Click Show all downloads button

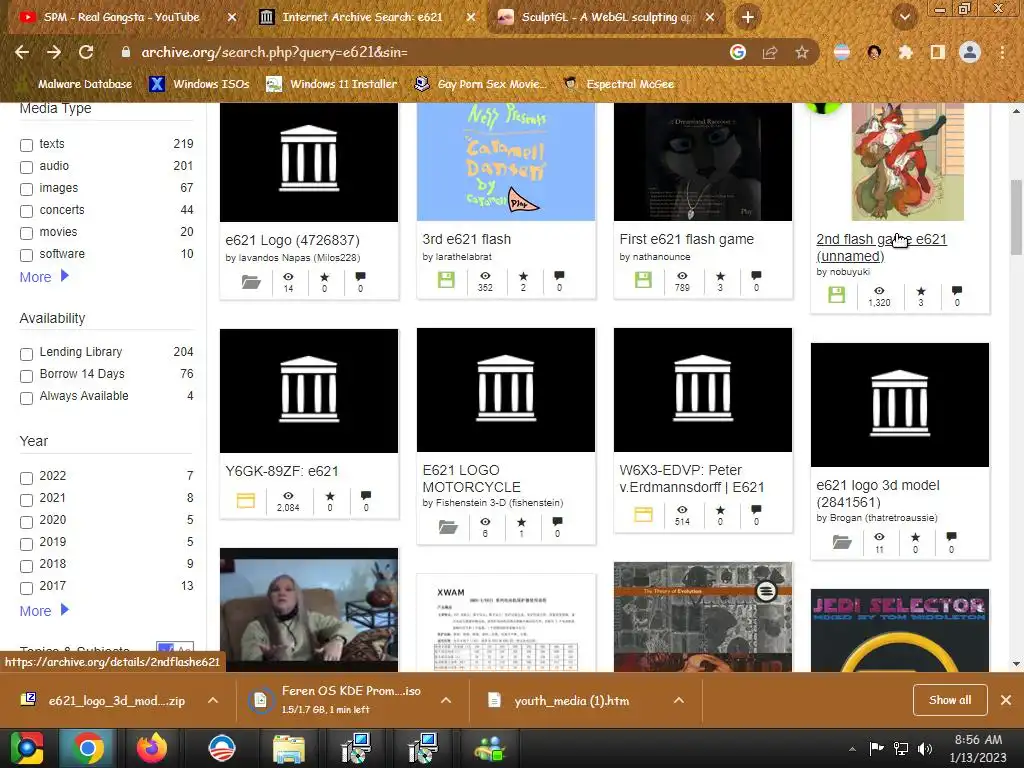(x=950, y=700)
